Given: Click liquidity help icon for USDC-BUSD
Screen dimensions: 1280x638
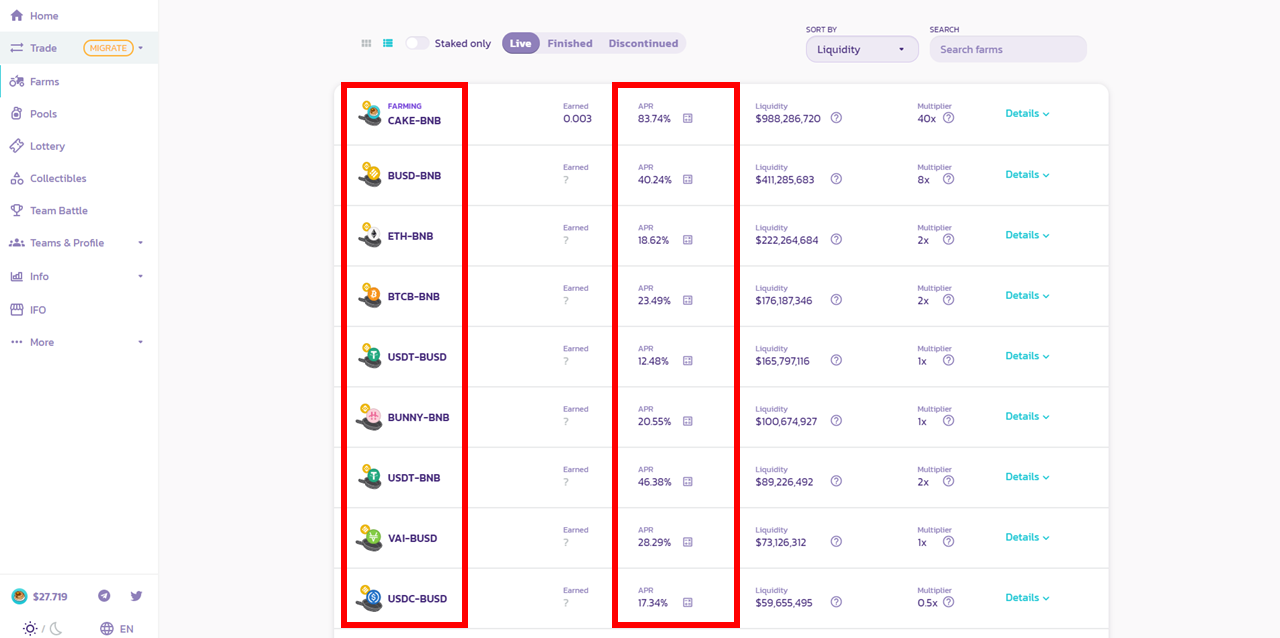Looking at the screenshot, I should pos(836,602).
